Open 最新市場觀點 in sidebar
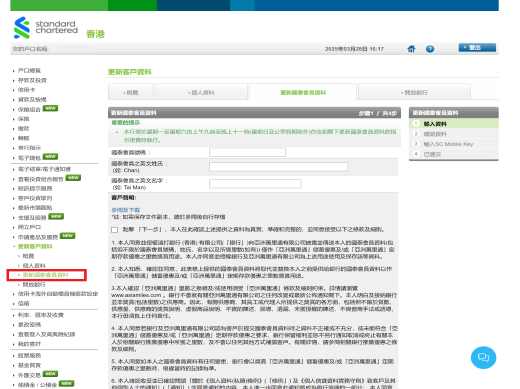 pos(35,208)
